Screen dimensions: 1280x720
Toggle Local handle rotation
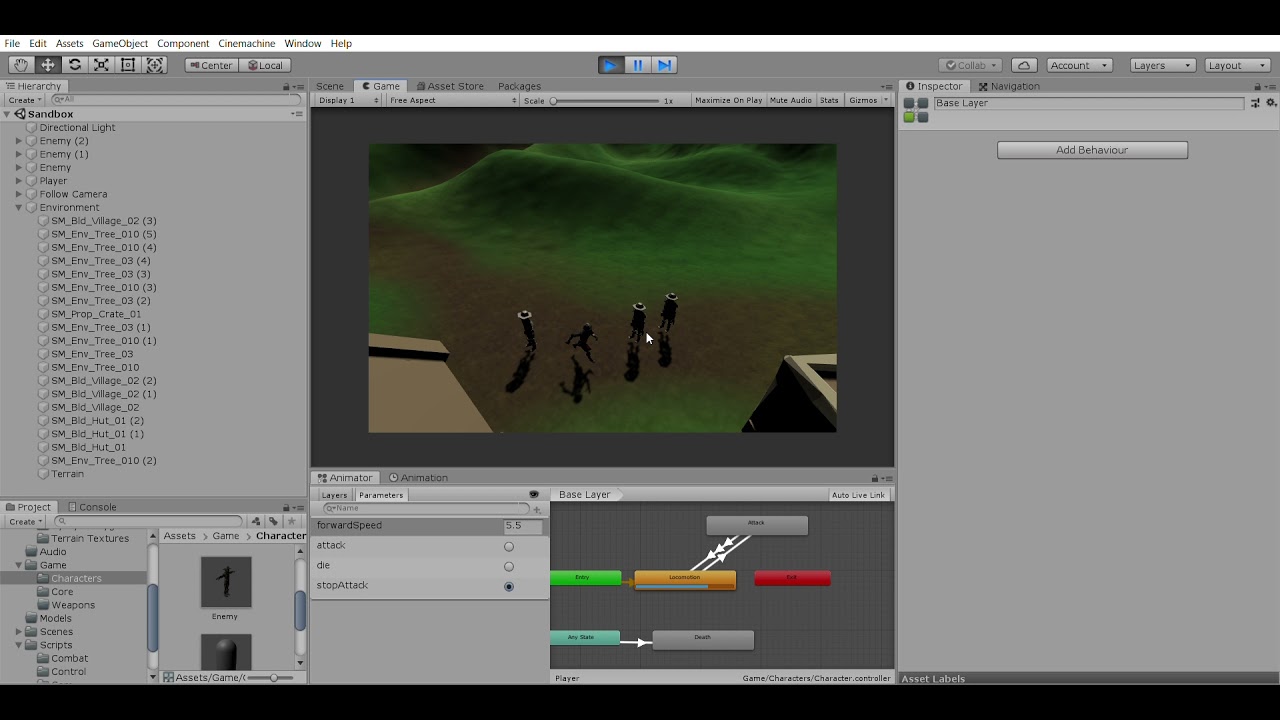coord(265,65)
